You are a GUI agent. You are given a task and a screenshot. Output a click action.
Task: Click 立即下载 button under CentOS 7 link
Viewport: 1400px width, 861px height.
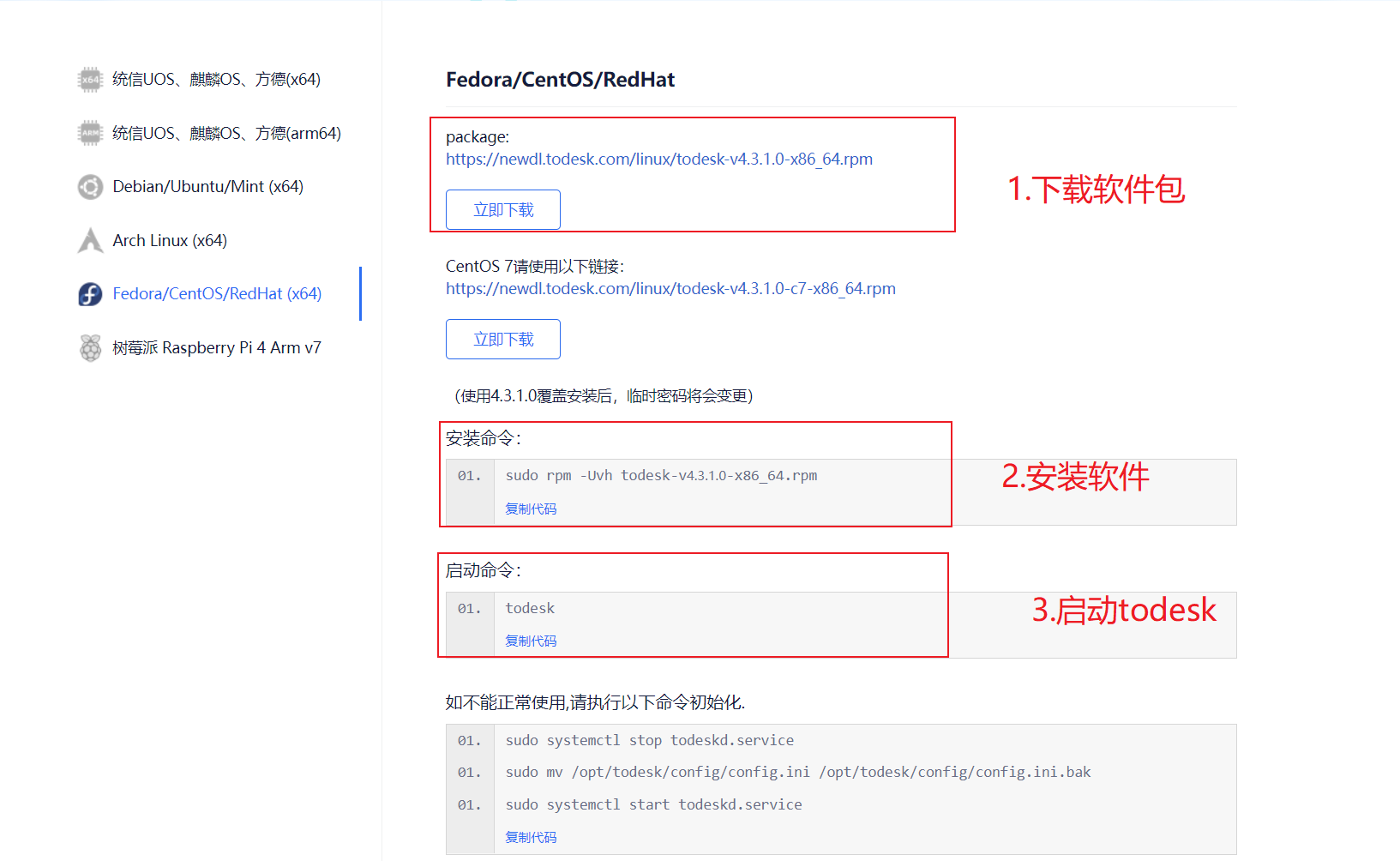(503, 339)
